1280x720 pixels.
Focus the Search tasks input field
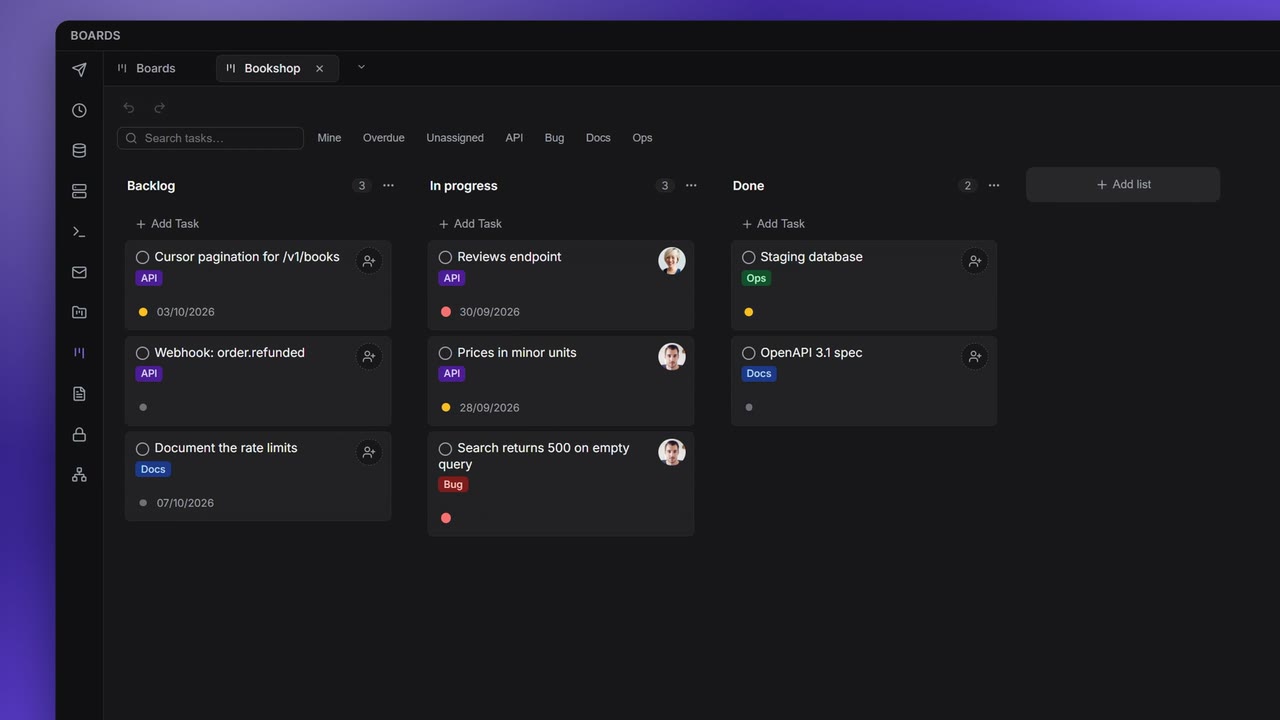click(210, 138)
